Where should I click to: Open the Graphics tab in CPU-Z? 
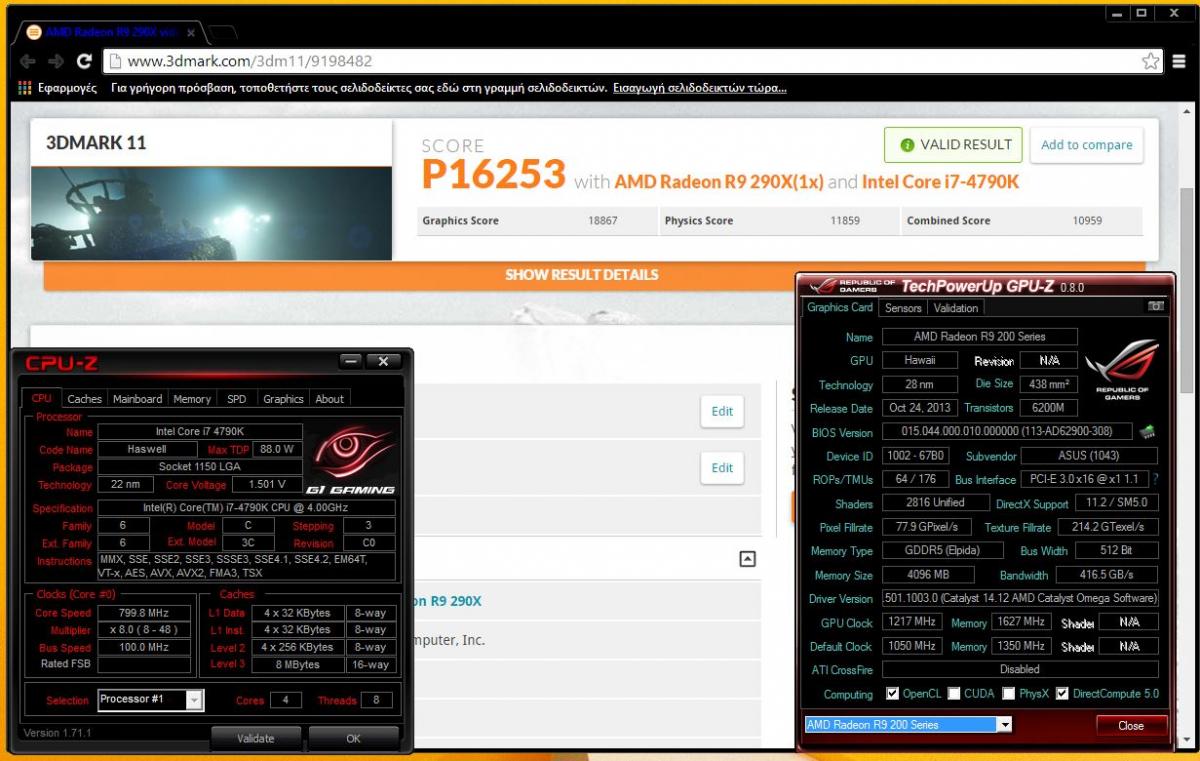tap(283, 399)
